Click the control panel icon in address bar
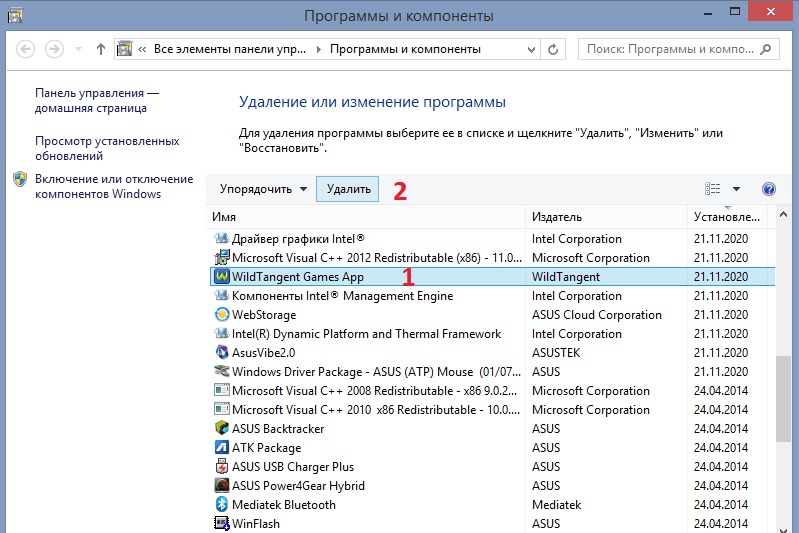 point(124,49)
